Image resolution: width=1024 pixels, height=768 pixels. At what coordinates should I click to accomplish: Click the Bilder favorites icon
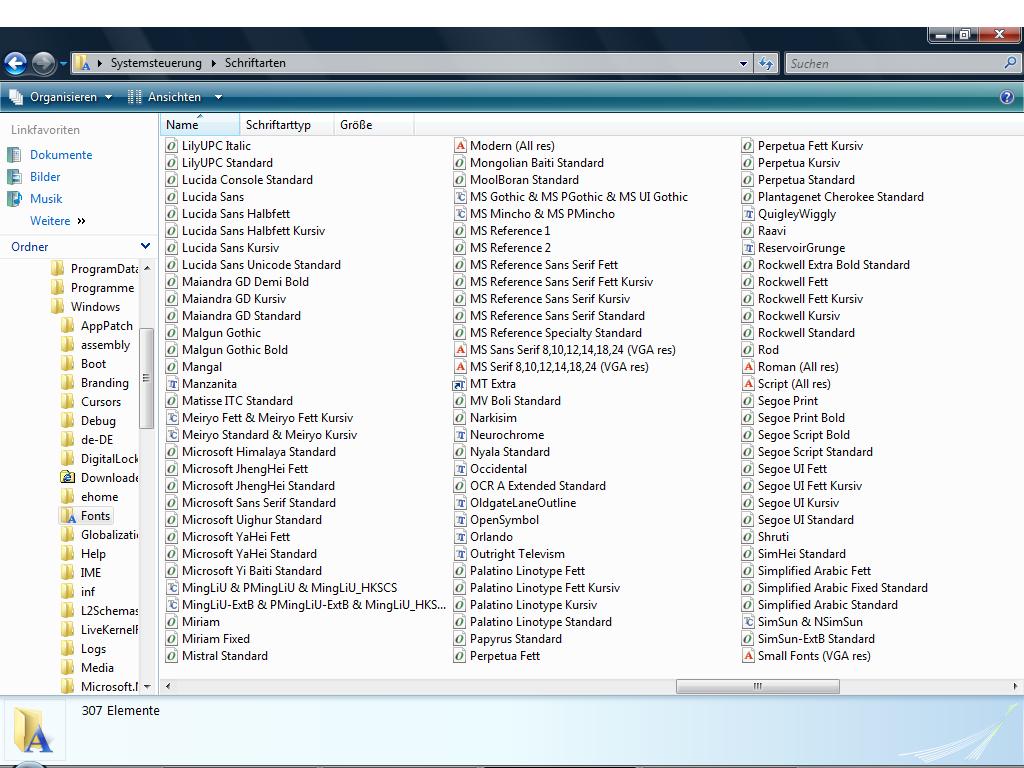pyautogui.click(x=14, y=177)
